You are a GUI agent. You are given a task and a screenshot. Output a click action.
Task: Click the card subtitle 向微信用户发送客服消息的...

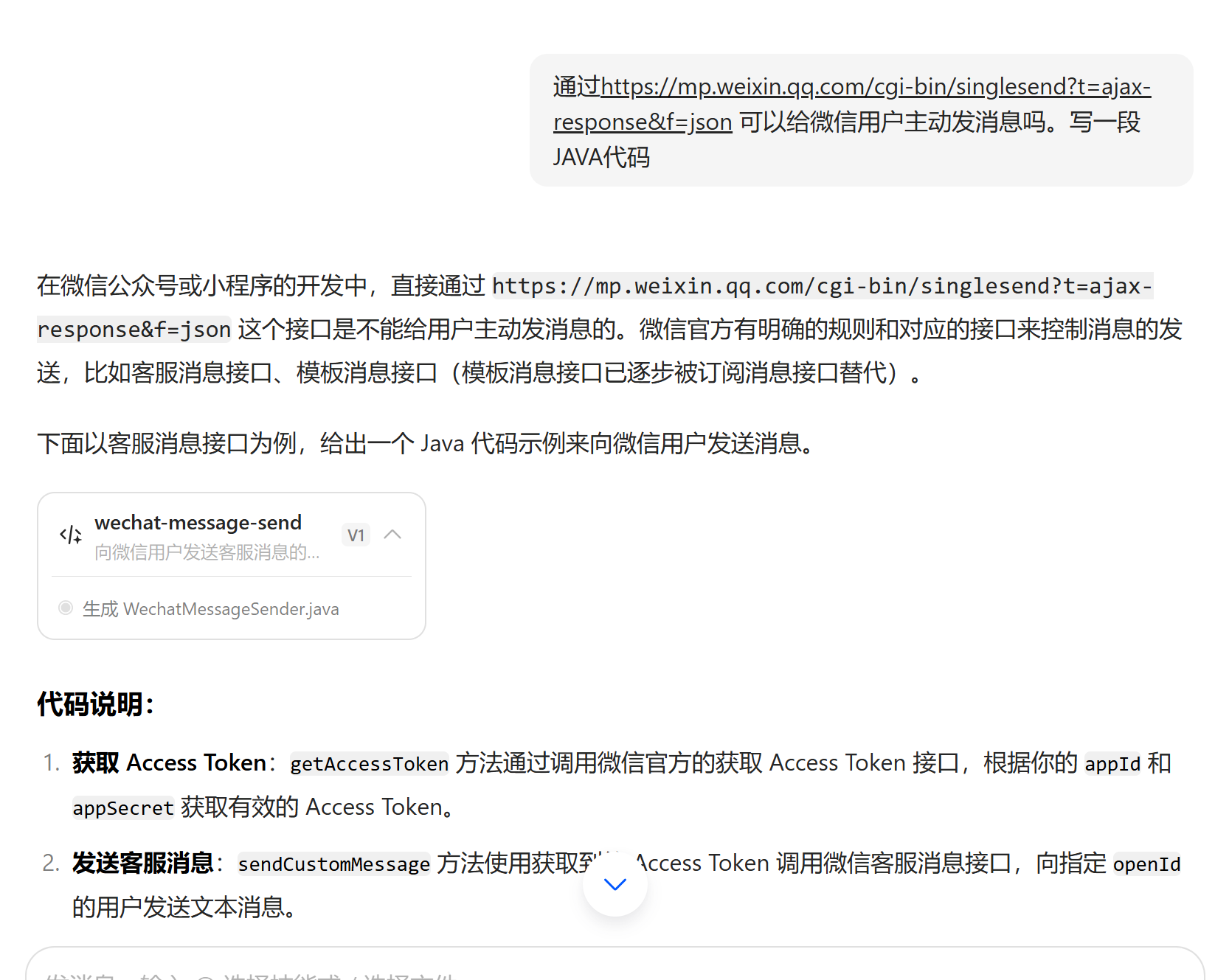coord(207,552)
